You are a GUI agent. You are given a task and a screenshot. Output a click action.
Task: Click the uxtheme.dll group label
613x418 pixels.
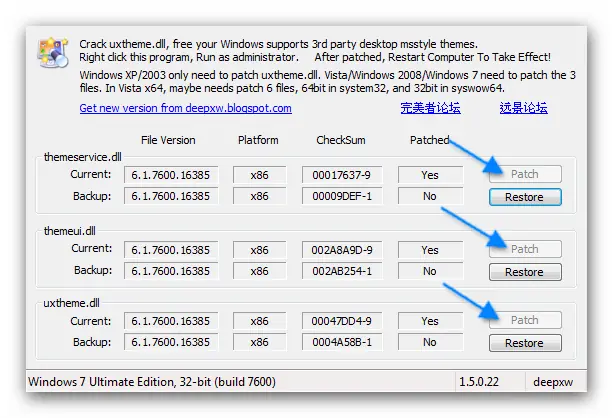(71, 303)
